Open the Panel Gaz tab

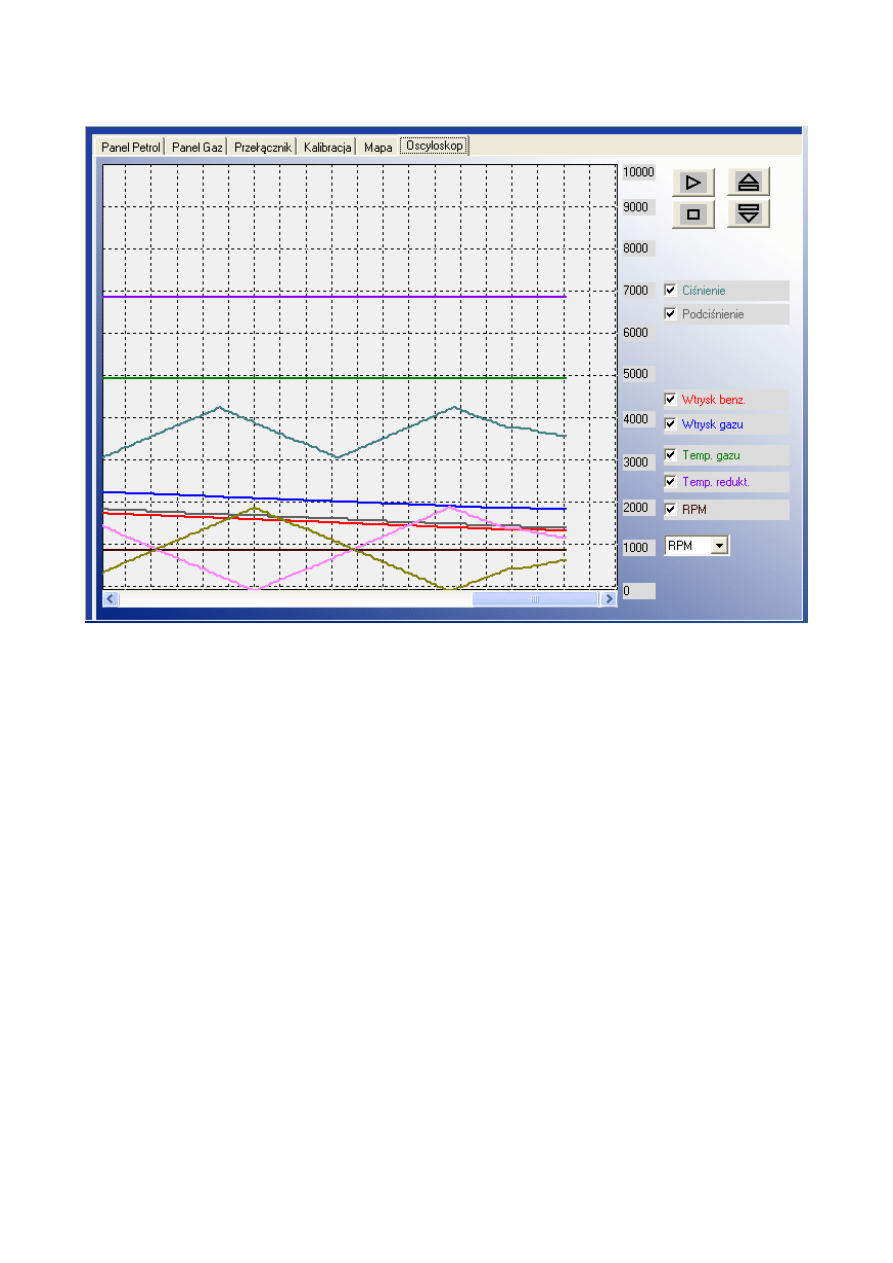(x=196, y=147)
